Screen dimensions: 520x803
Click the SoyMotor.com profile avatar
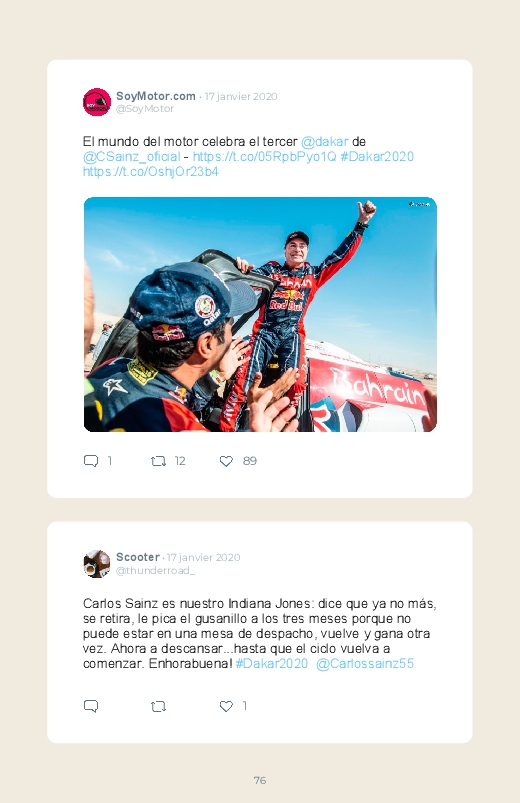tap(97, 102)
